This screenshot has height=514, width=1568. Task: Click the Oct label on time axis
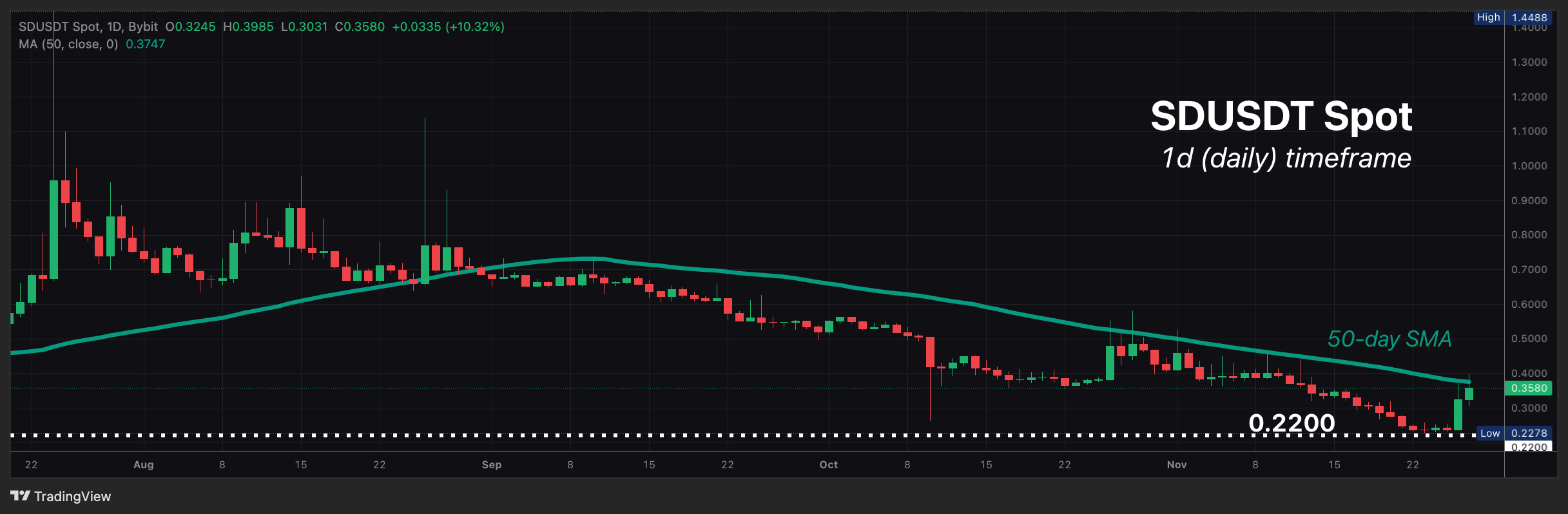[828, 464]
